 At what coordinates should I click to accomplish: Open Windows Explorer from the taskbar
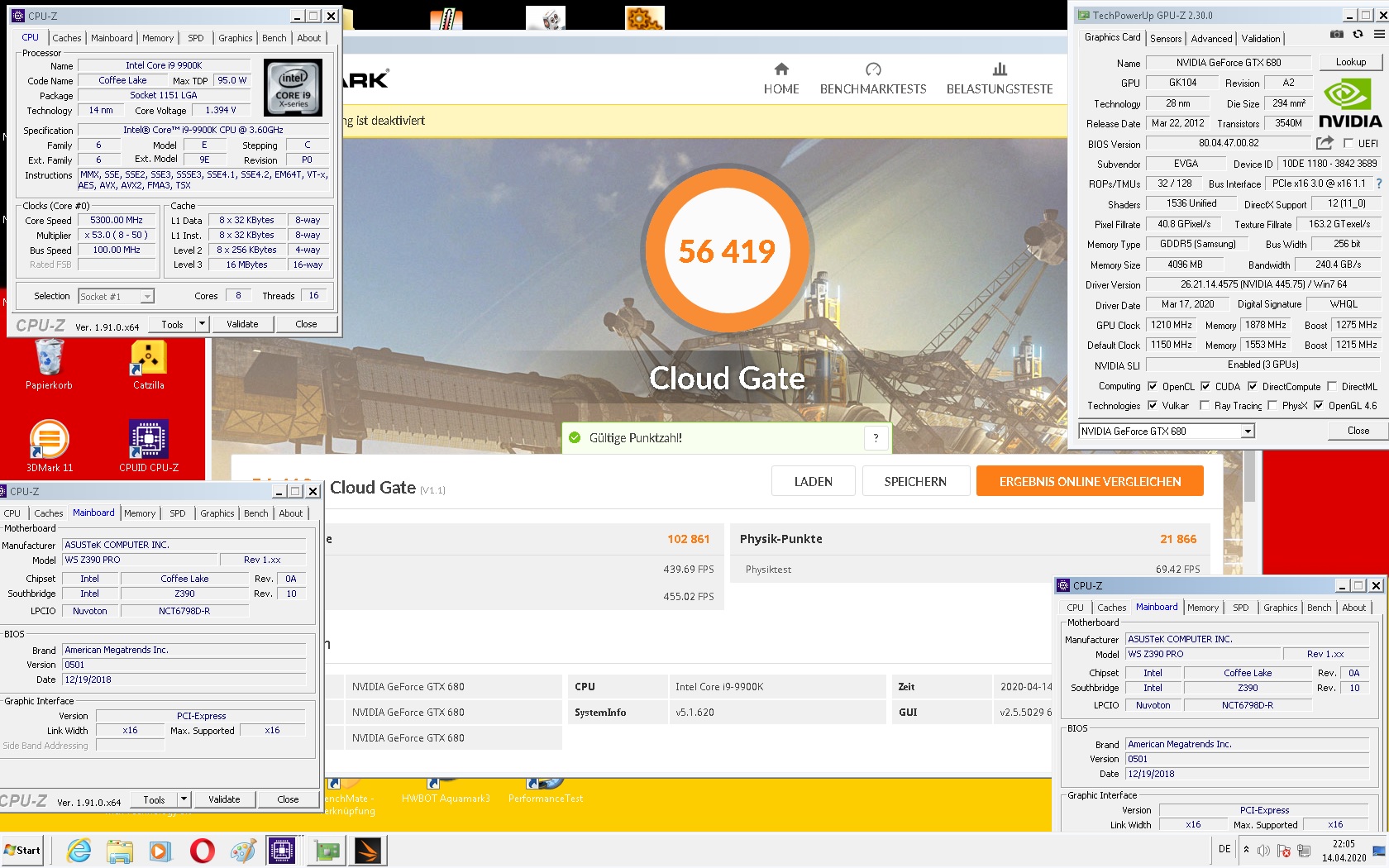(x=120, y=851)
